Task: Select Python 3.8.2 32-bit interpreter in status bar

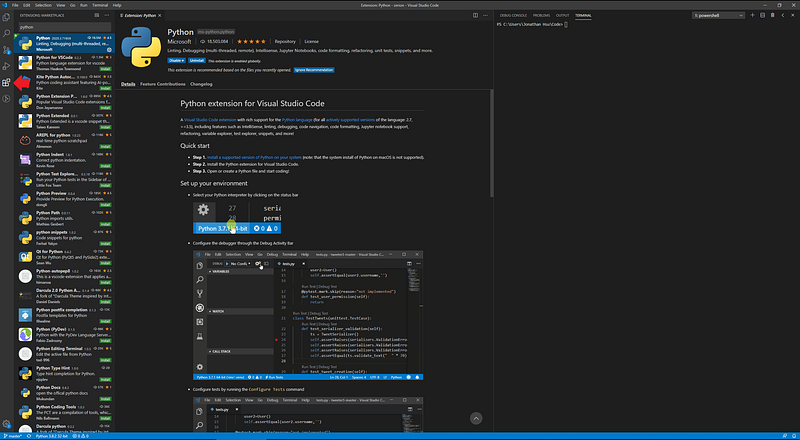Action: [x=50, y=436]
